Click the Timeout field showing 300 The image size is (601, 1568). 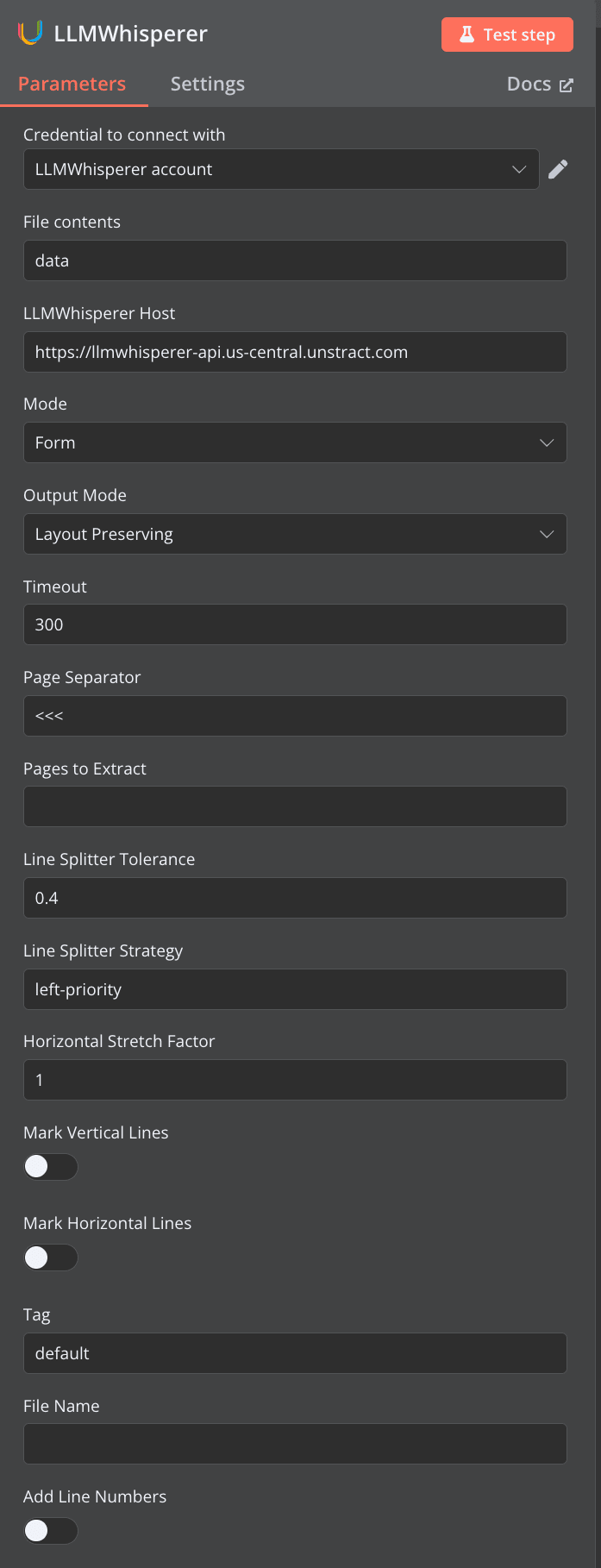295,624
